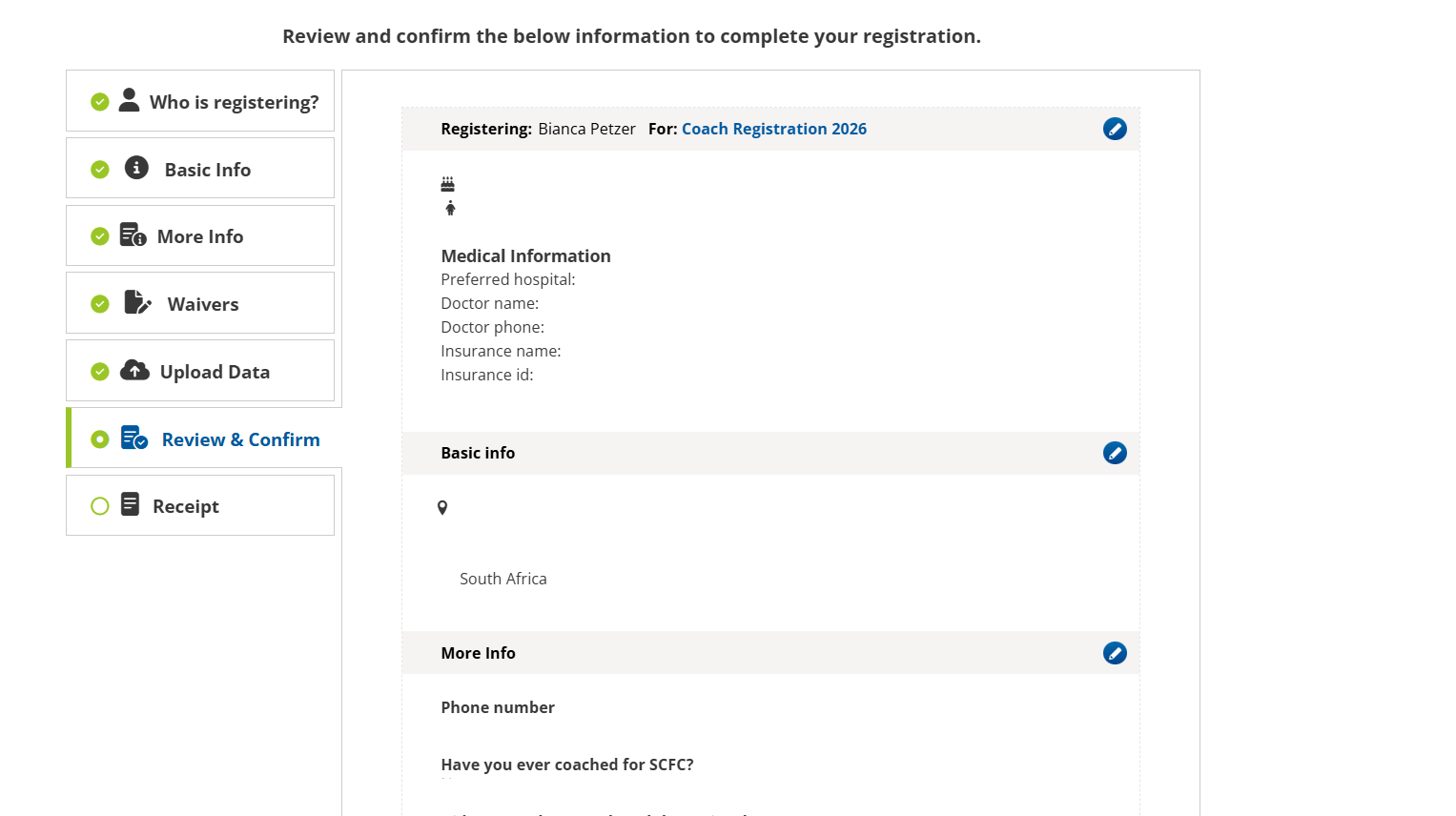The image size is (1456, 816).
Task: Click the Basic info edit pencil
Action: point(1115,453)
